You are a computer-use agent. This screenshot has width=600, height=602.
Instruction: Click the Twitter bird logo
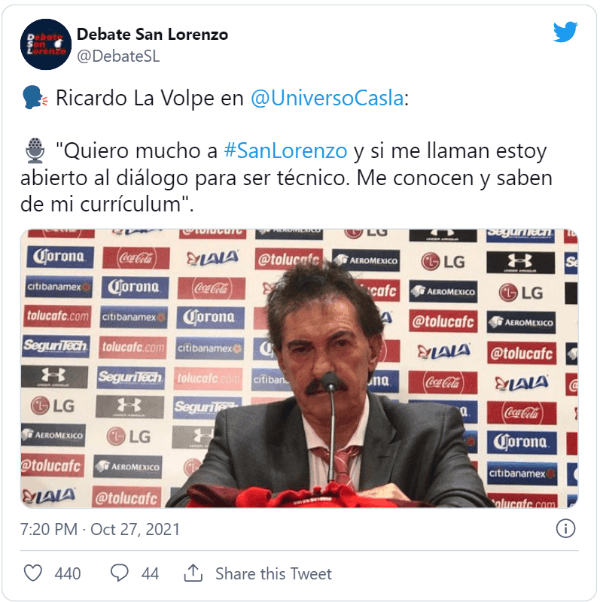[x=565, y=32]
